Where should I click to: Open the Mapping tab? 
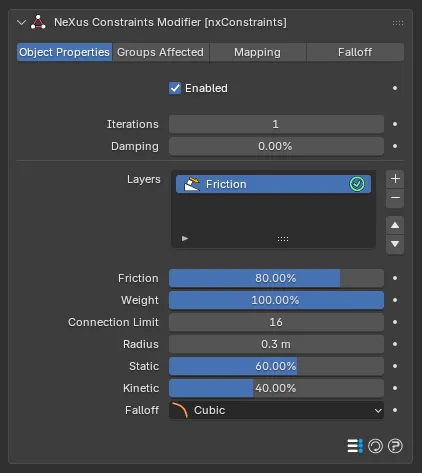coord(257,52)
